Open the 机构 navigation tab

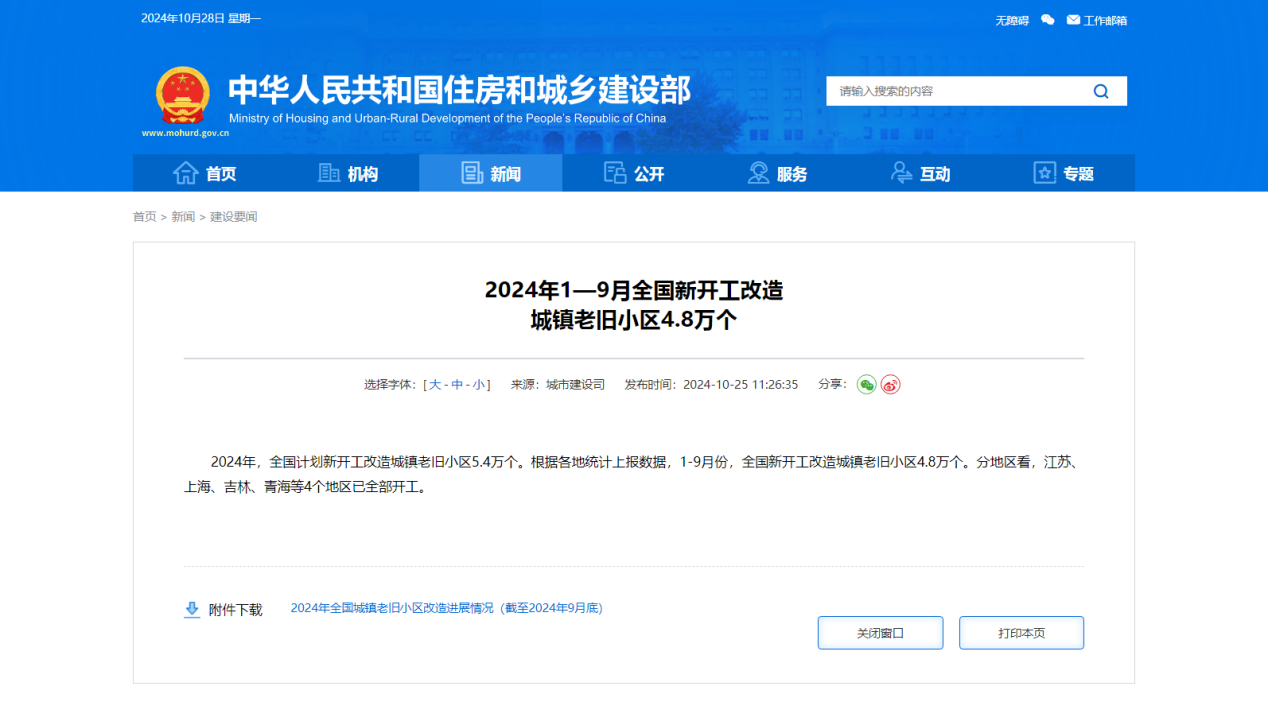(348, 174)
